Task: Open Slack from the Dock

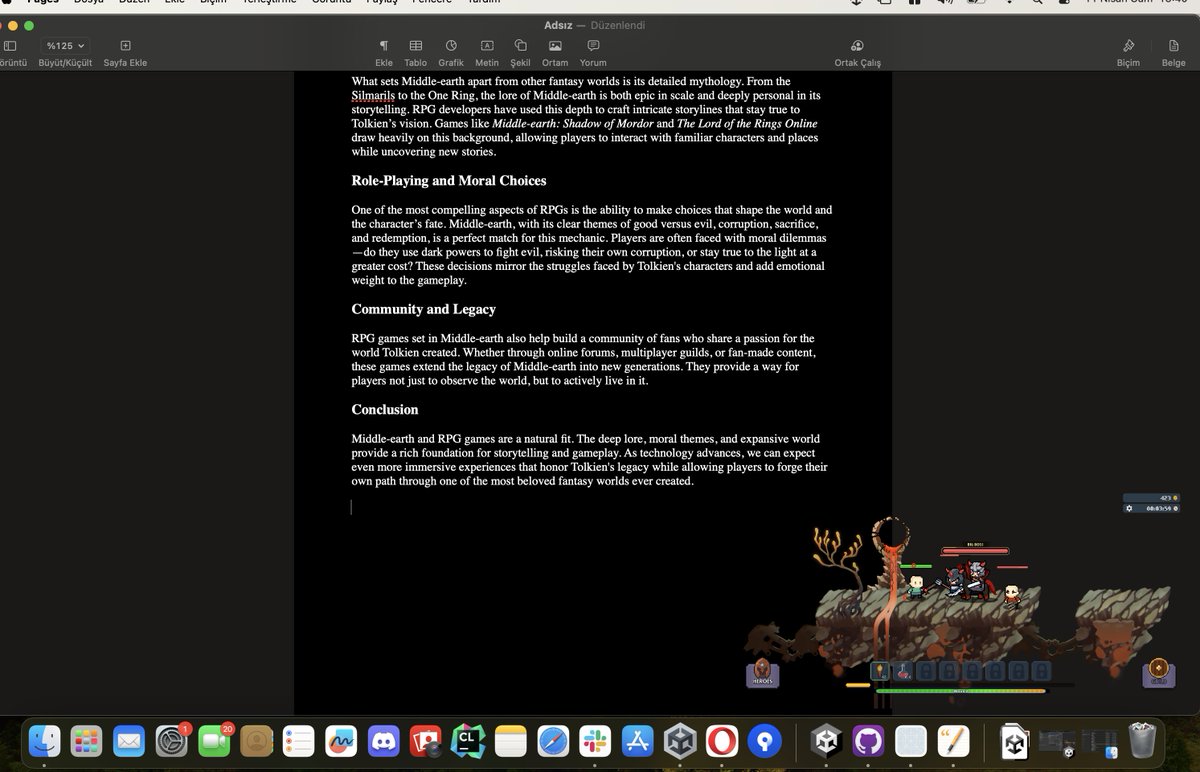Action: (x=596, y=741)
